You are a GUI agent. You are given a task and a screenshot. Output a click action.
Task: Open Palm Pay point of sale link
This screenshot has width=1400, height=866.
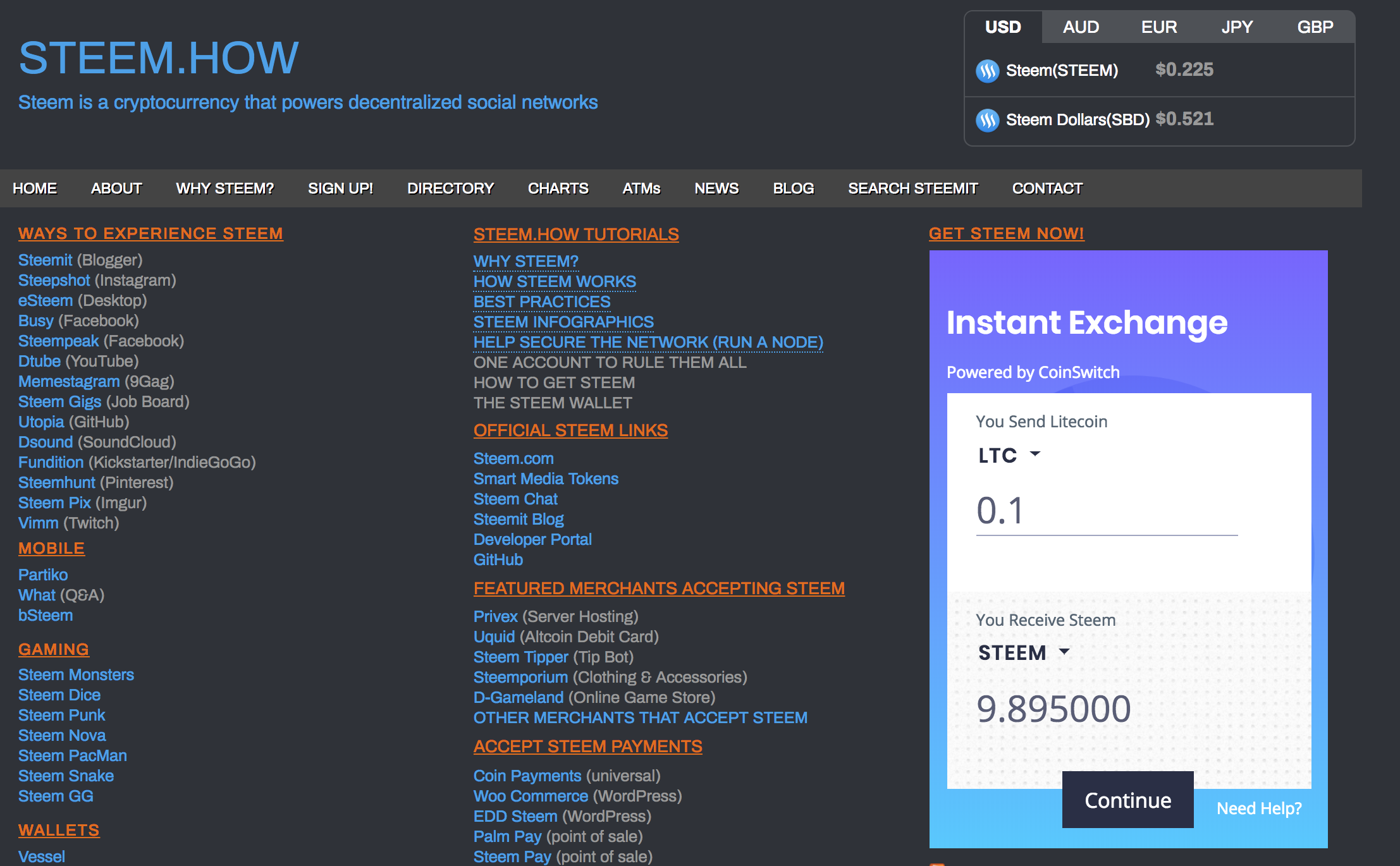point(508,837)
